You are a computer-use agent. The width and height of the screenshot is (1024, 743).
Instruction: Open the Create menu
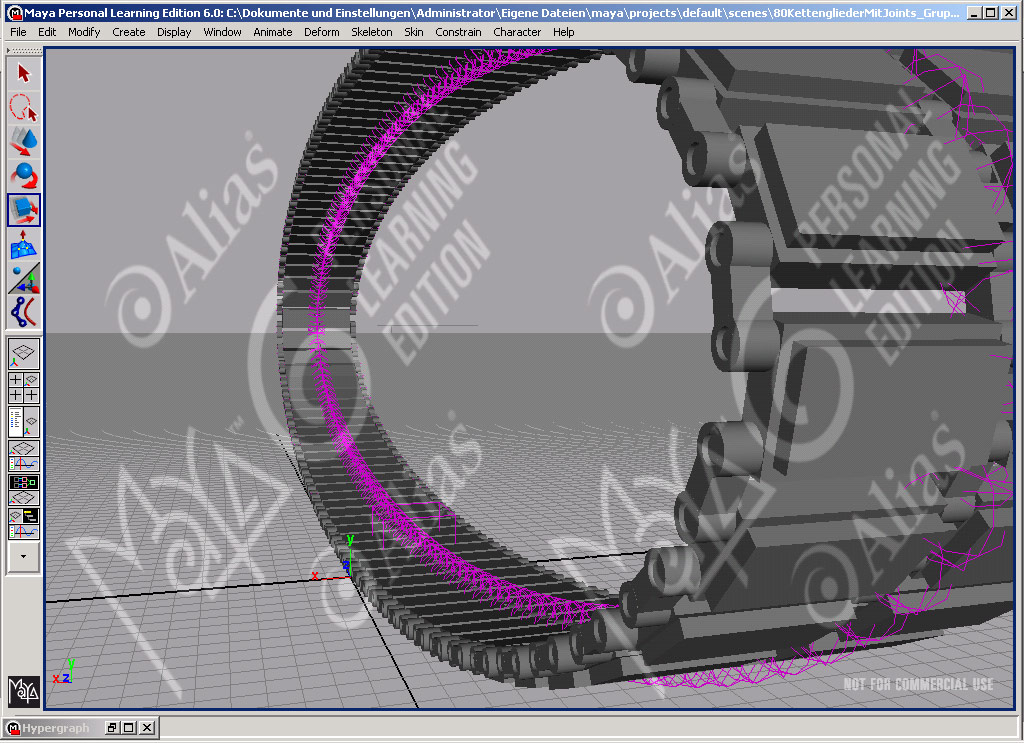tap(129, 32)
